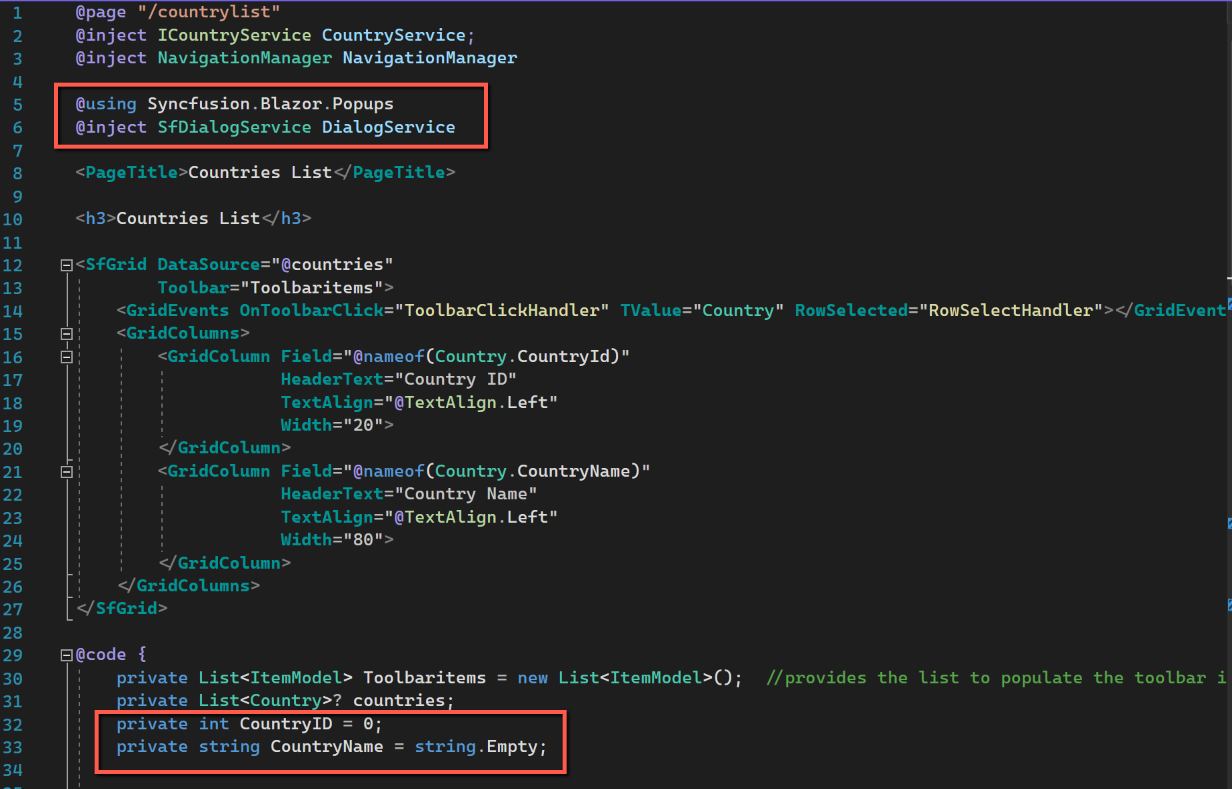Select the Toolbaritems list declaration
This screenshot has width=1232, height=789.
424,677
